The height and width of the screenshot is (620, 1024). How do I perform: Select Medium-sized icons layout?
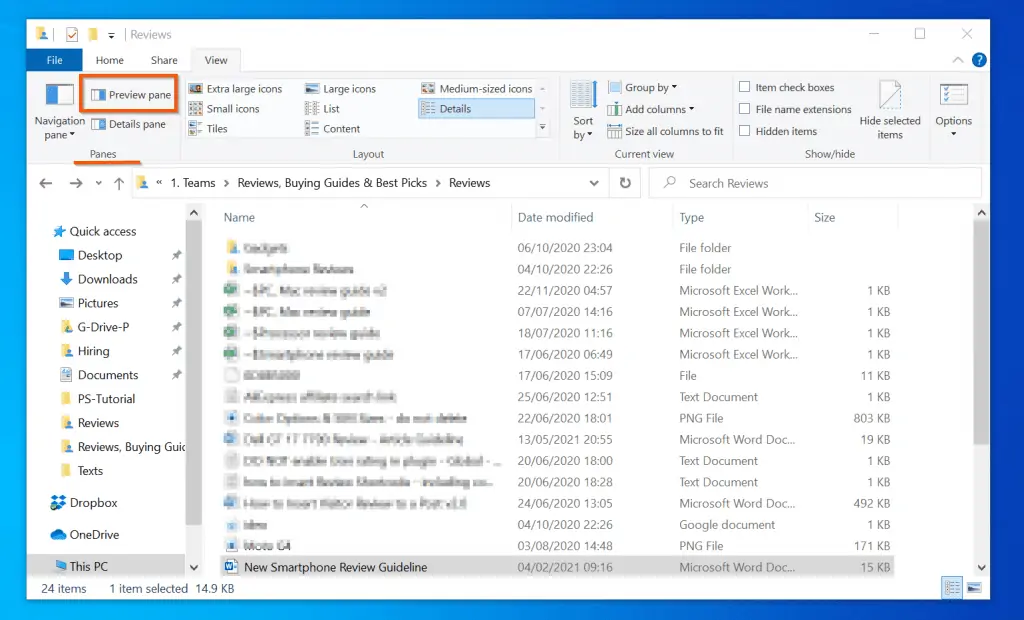[477, 88]
